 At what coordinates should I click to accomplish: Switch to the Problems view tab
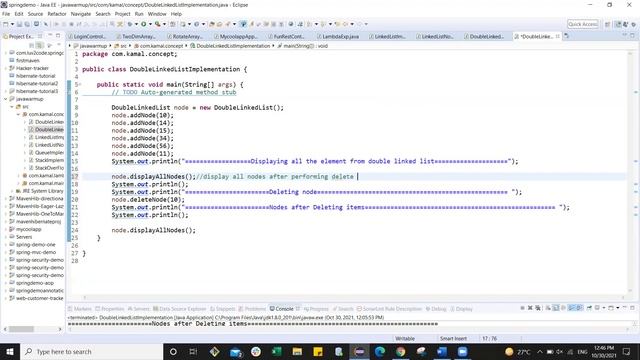tap(252, 309)
